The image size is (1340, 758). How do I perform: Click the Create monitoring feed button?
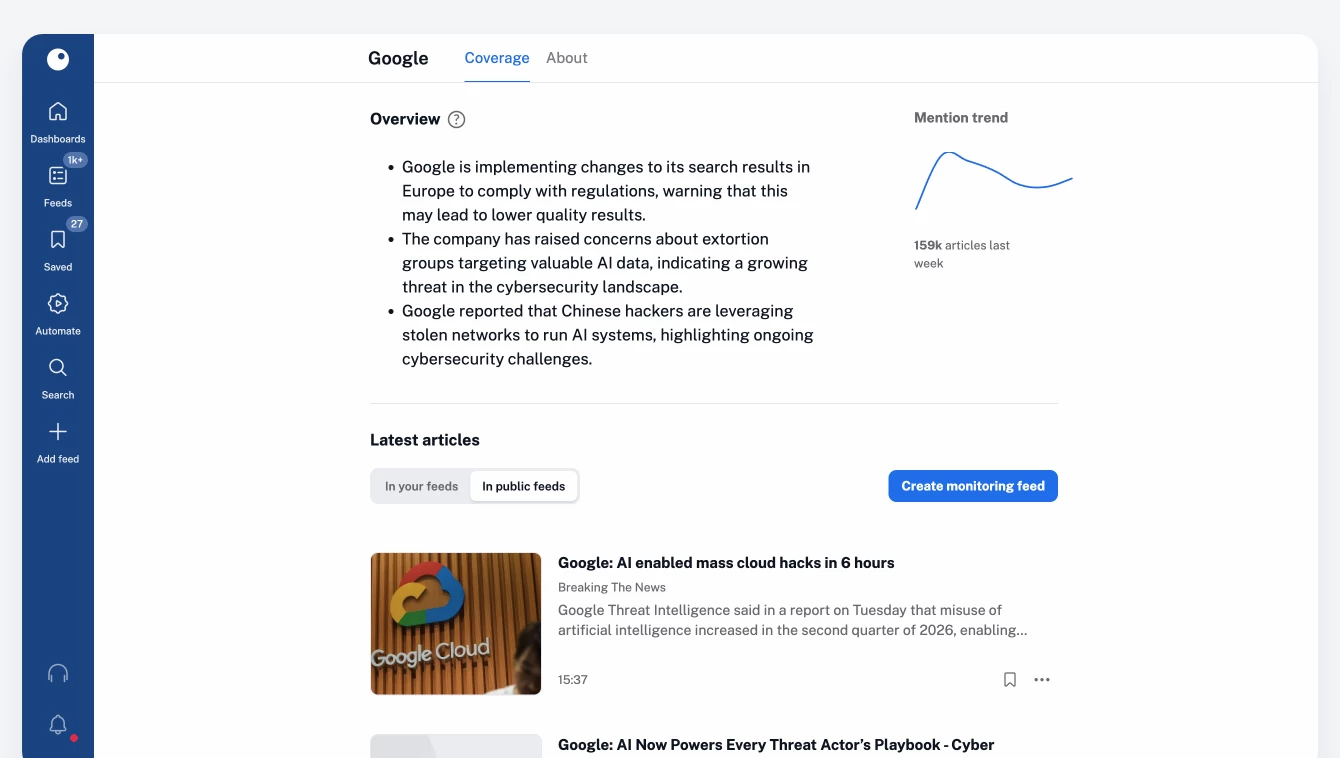pos(973,486)
